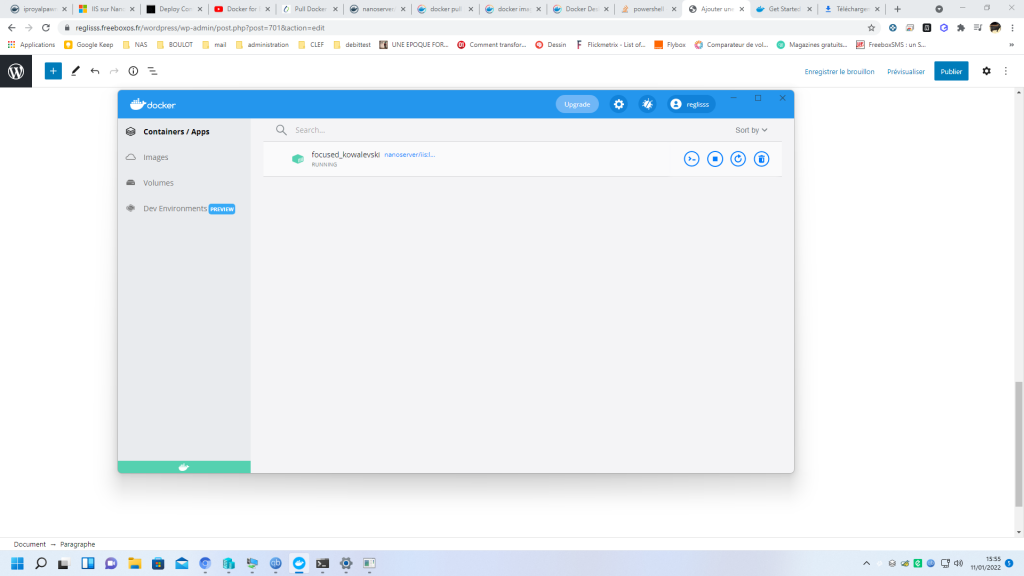Open Docker troubleshoot bug icon

click(x=648, y=104)
